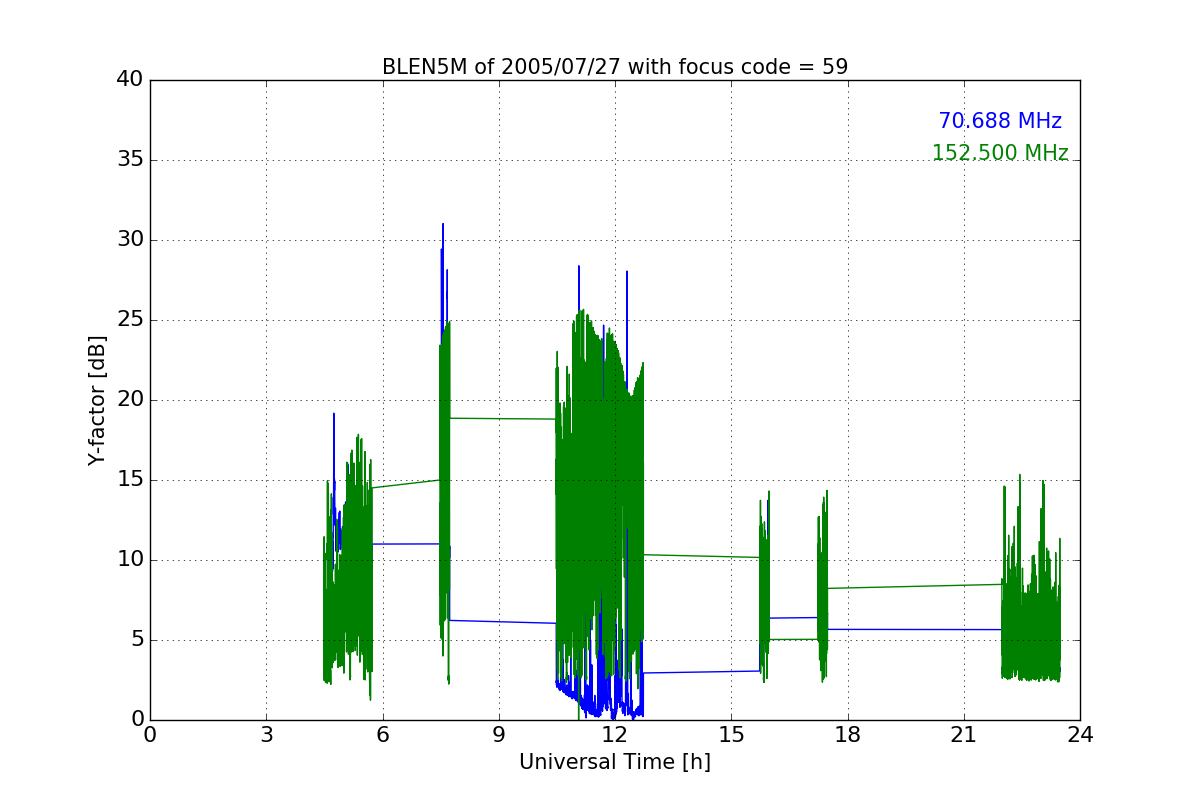Click x-axis tick label 6
This screenshot has width=1200, height=800.
[x=382, y=734]
